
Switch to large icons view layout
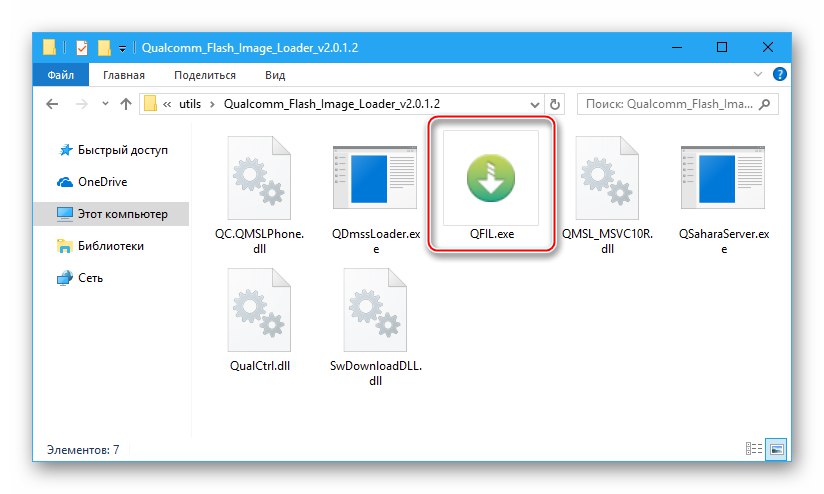coord(776,449)
